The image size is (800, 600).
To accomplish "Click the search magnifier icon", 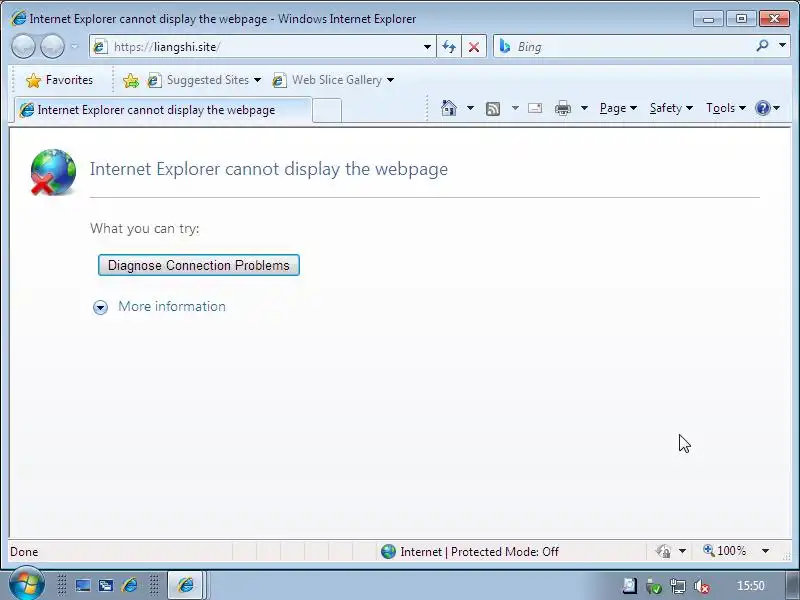I will [762, 46].
